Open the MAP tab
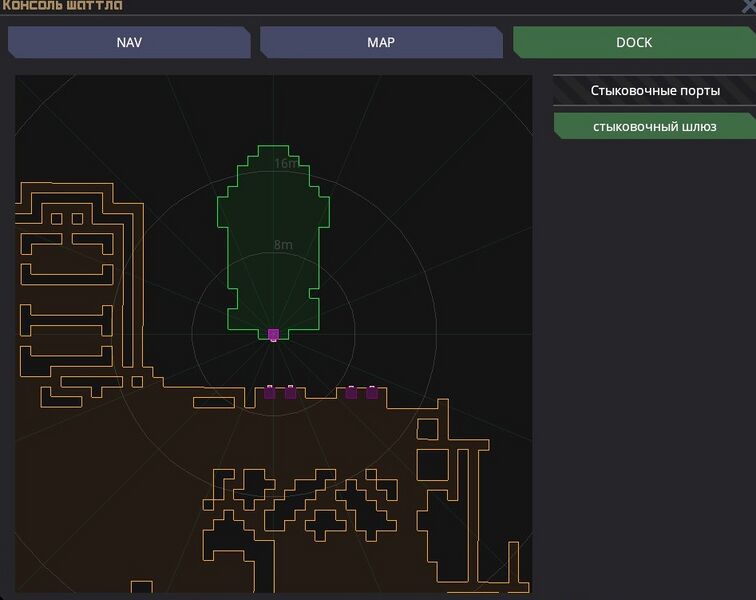Screen dimensions: 756x600 point(380,43)
